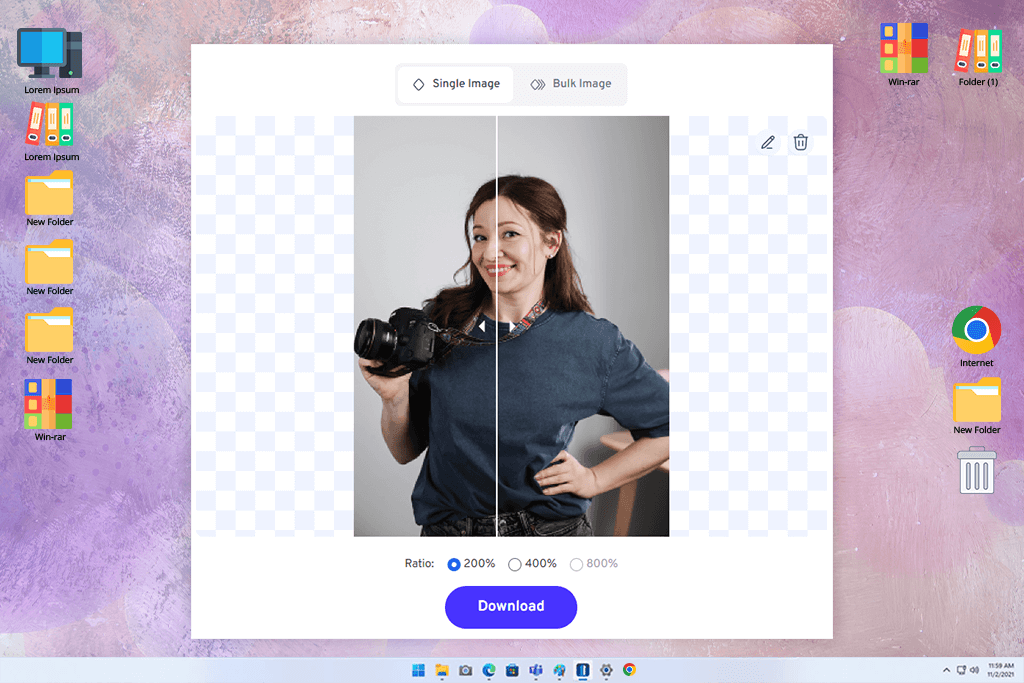Image resolution: width=1024 pixels, height=683 pixels.
Task: Select the 800% ratio option
Action: pos(594,564)
